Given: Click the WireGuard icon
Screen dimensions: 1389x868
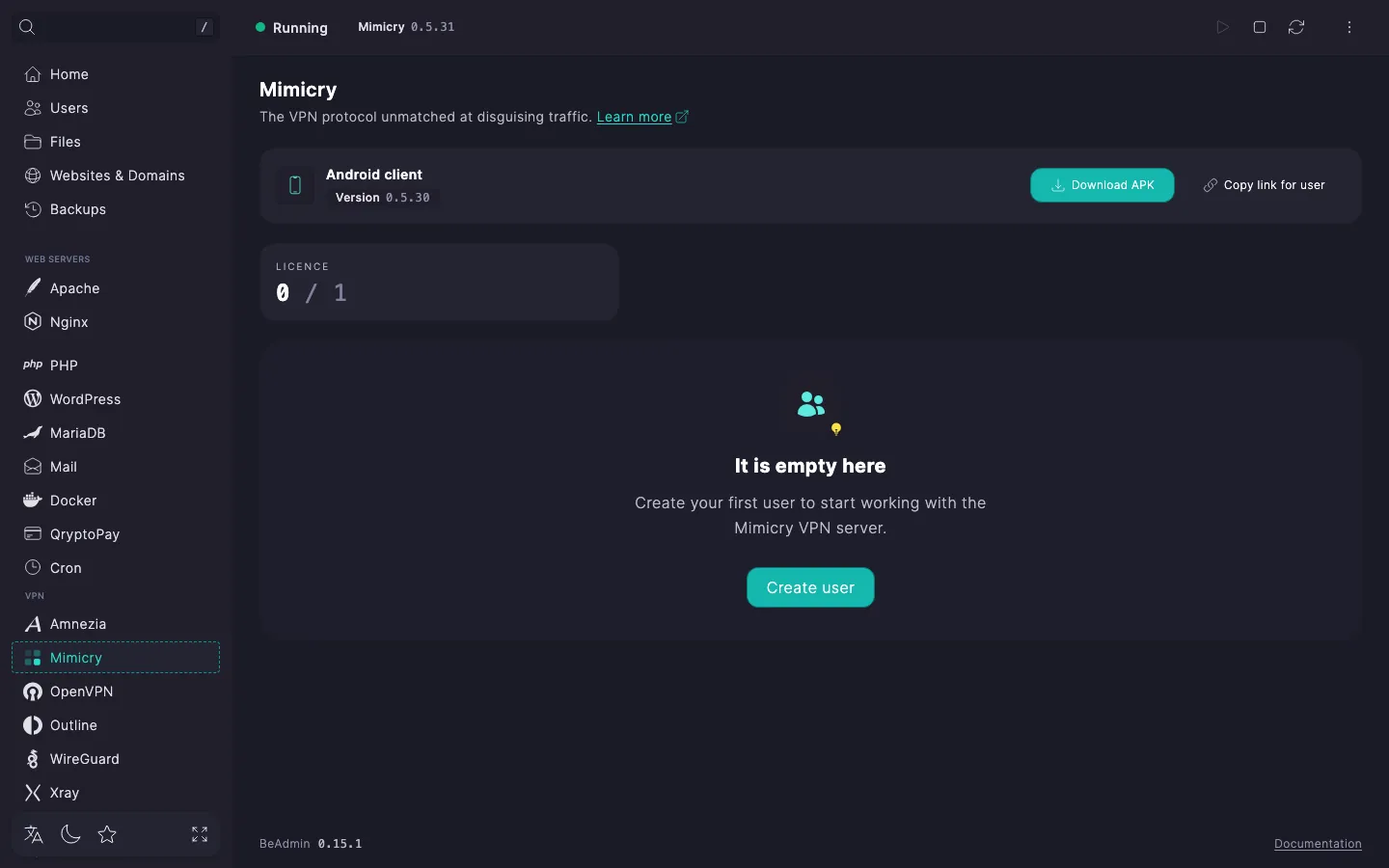Looking at the screenshot, I should tap(33, 759).
